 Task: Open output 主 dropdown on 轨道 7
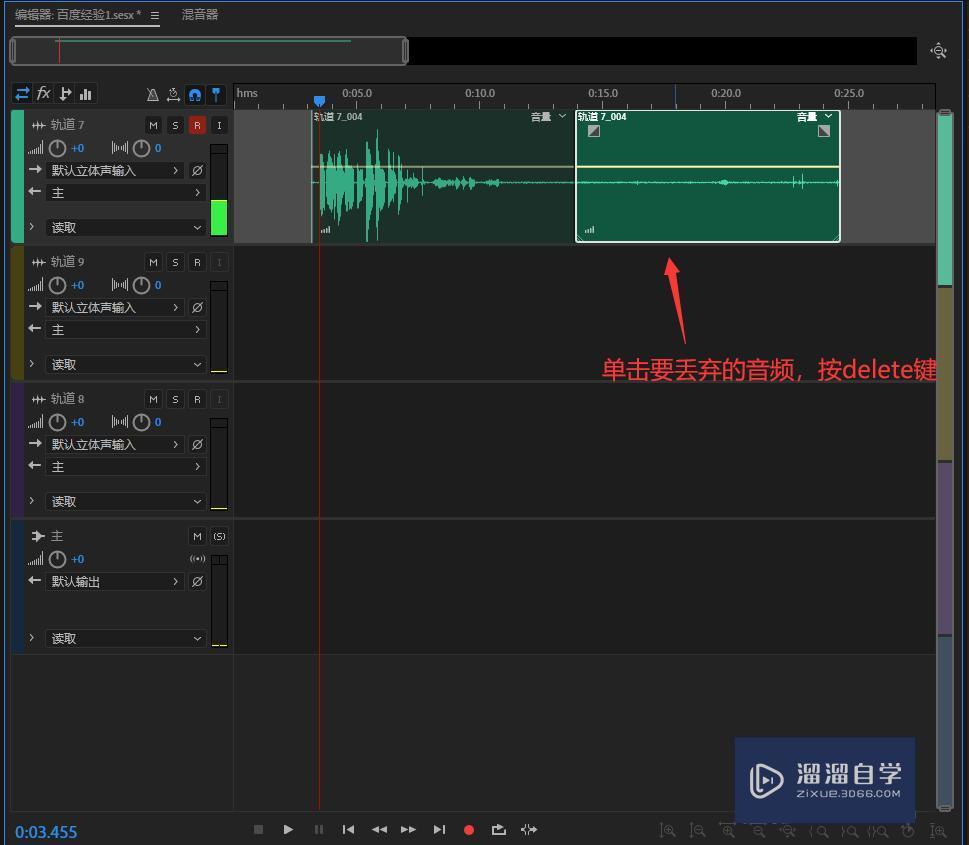126,193
